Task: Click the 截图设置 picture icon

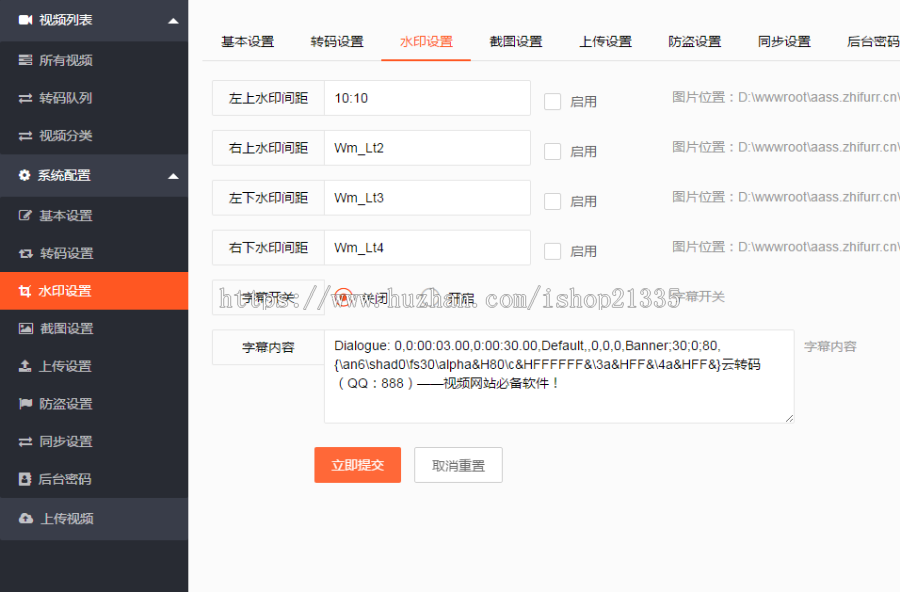Action: click(25, 329)
